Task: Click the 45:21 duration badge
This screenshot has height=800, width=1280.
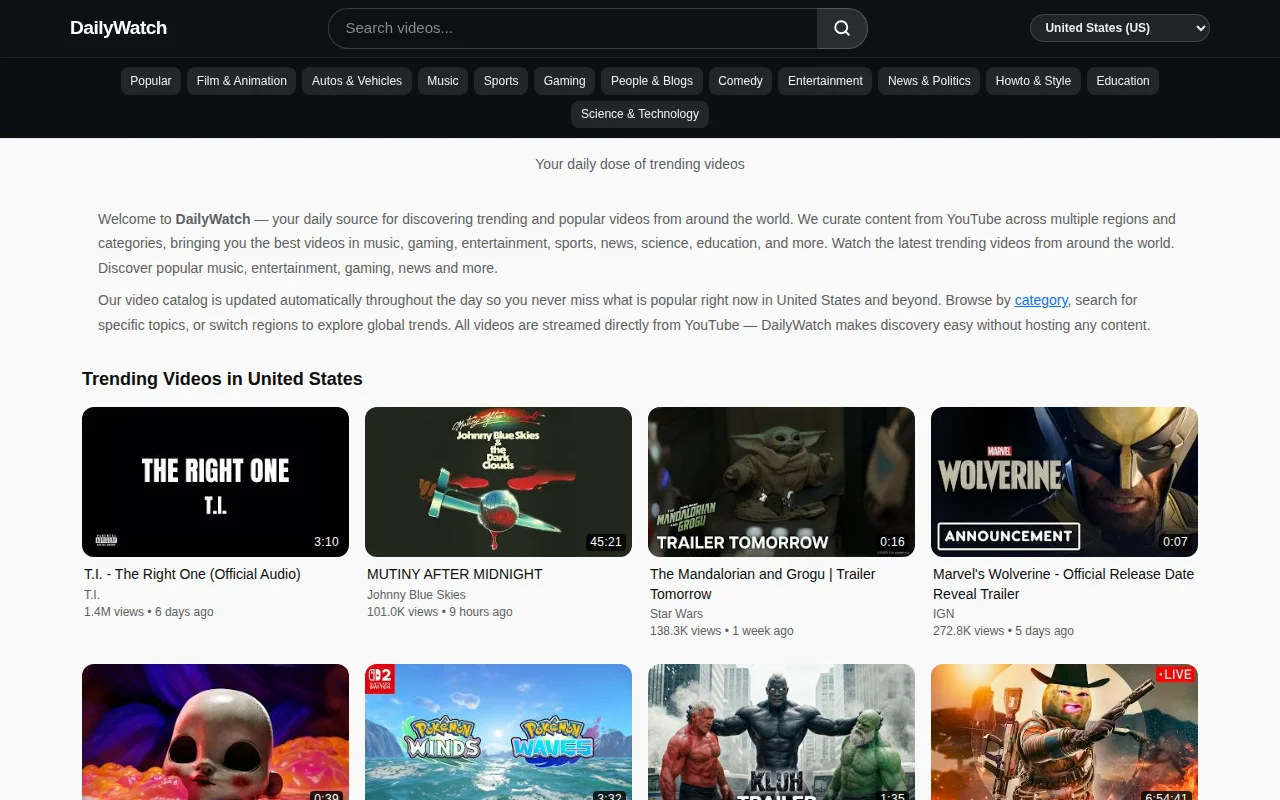Action: coord(606,542)
